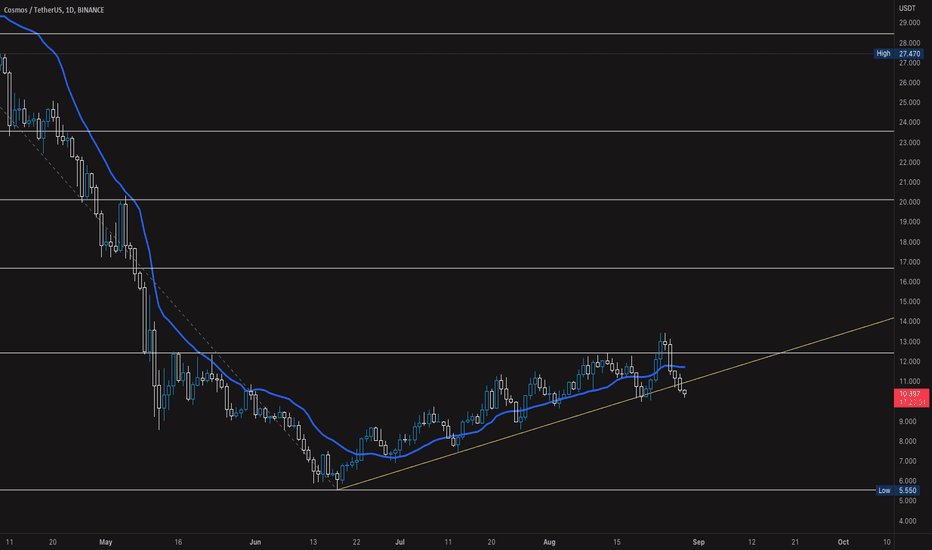932x550 pixels.
Task: Click the 20.000 price axis label
Action: (x=909, y=202)
